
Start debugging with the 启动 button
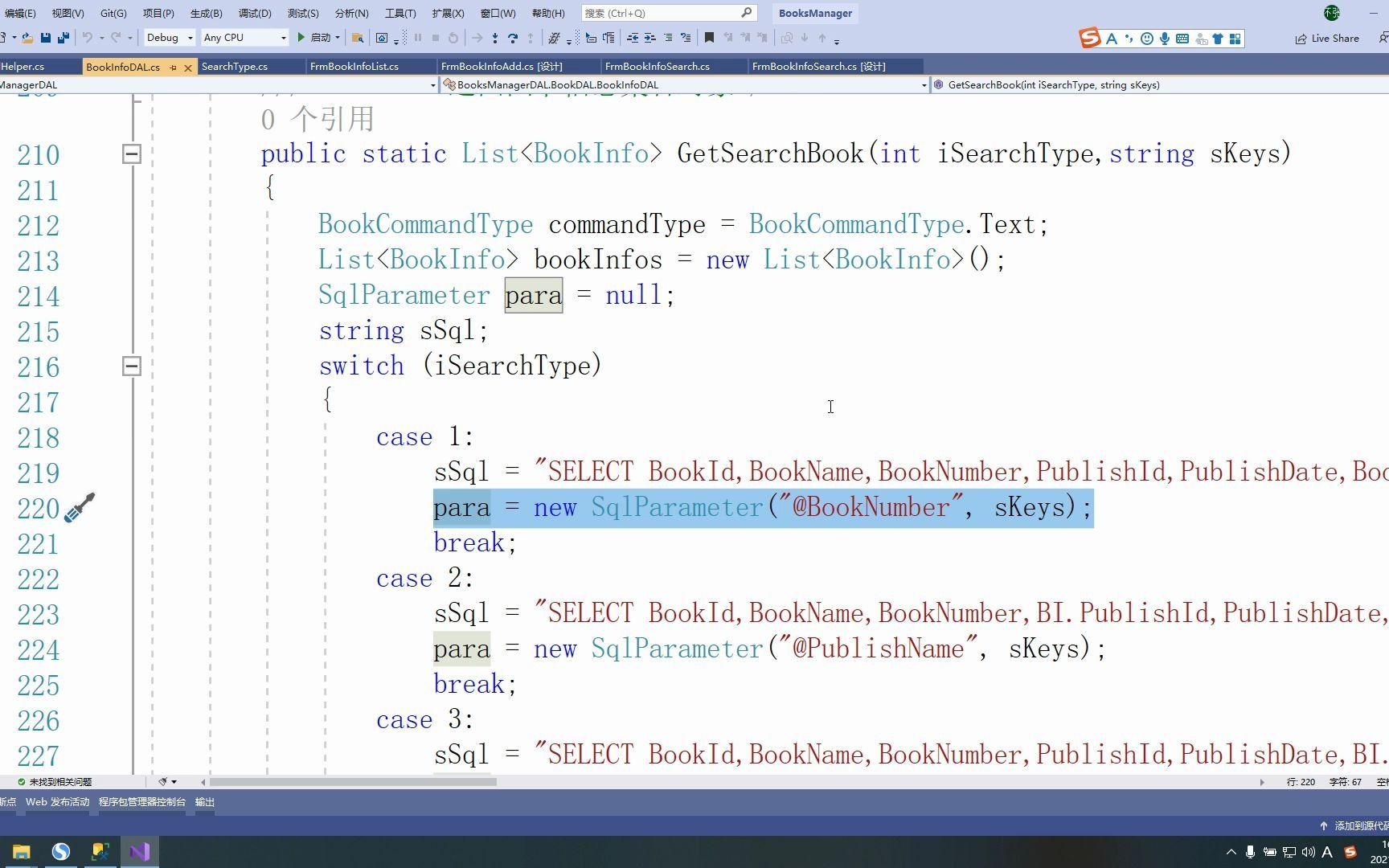[x=320, y=38]
